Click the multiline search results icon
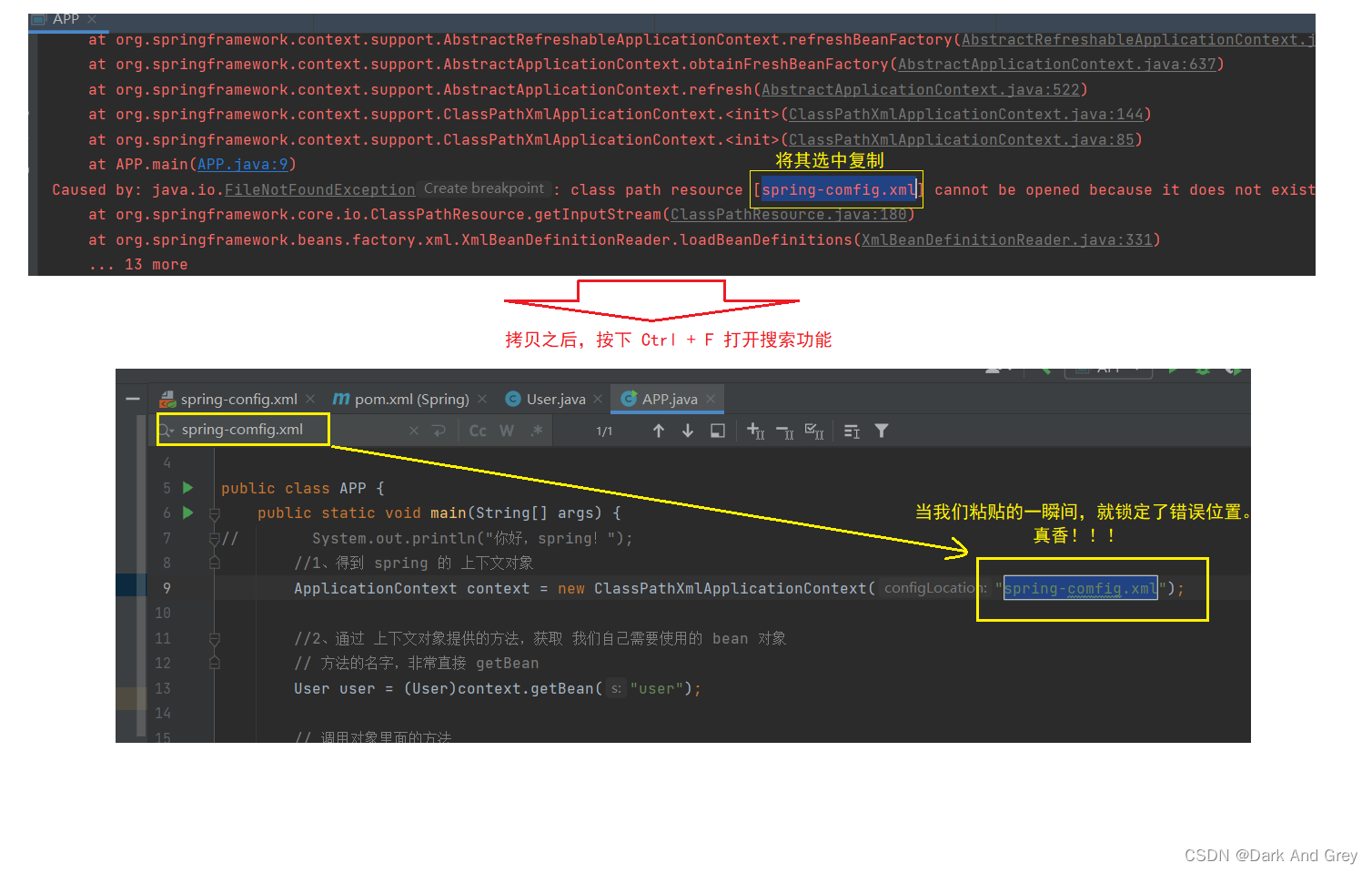Viewport: 1372px width, 873px height. click(x=852, y=431)
